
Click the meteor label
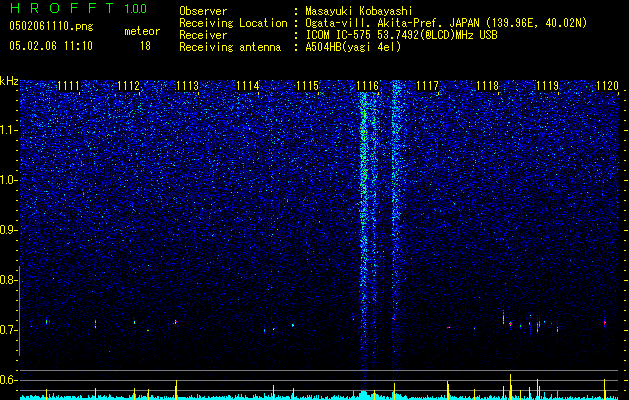pos(142,31)
